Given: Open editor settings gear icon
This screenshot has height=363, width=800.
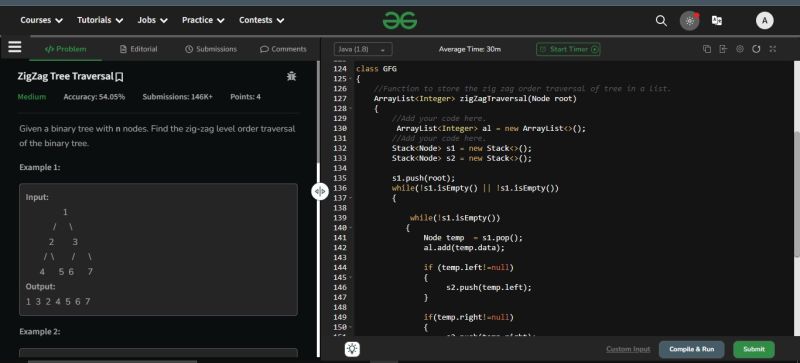Looking at the screenshot, I should click(740, 49).
